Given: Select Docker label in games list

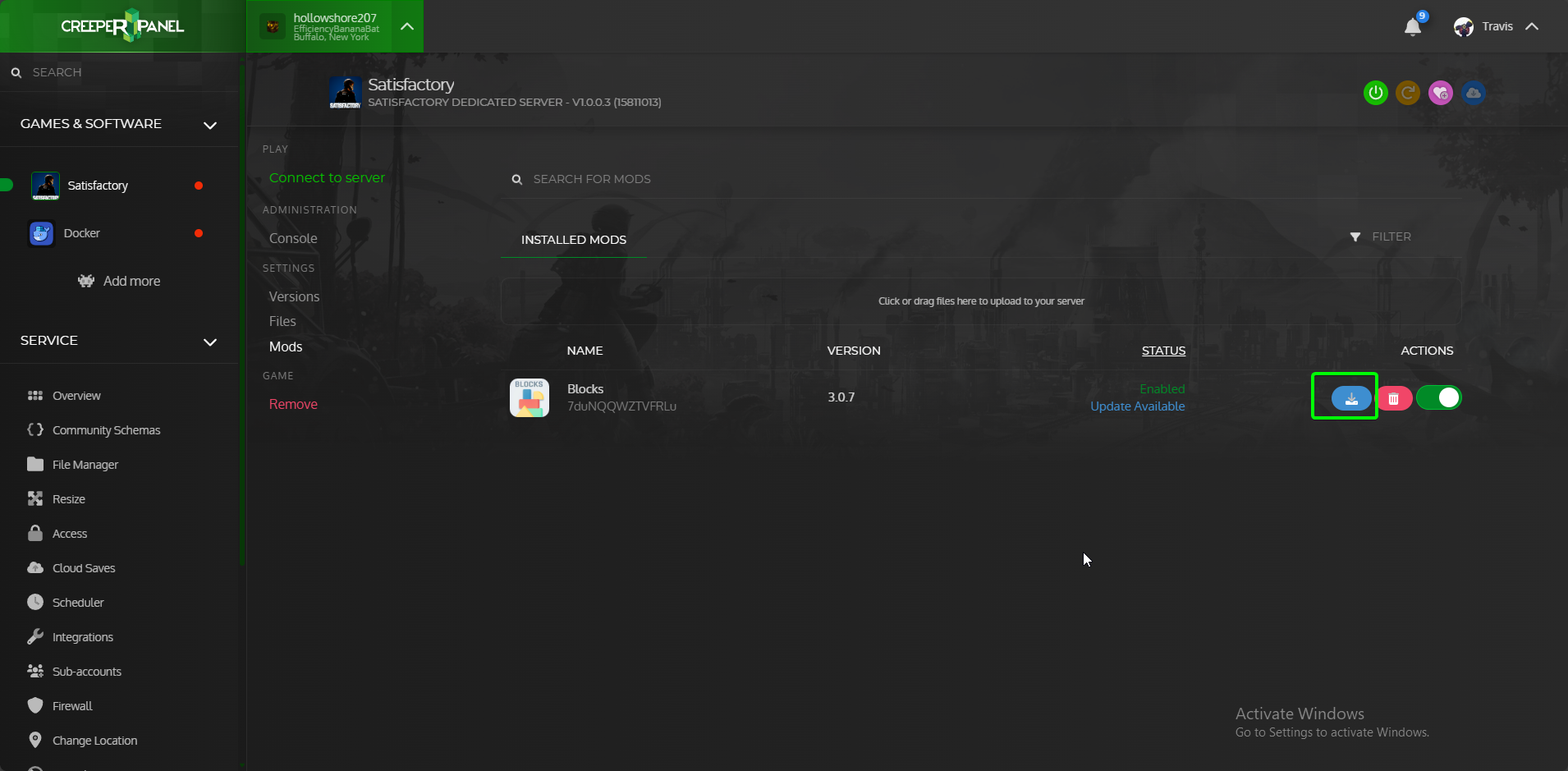Looking at the screenshot, I should tap(82, 233).
